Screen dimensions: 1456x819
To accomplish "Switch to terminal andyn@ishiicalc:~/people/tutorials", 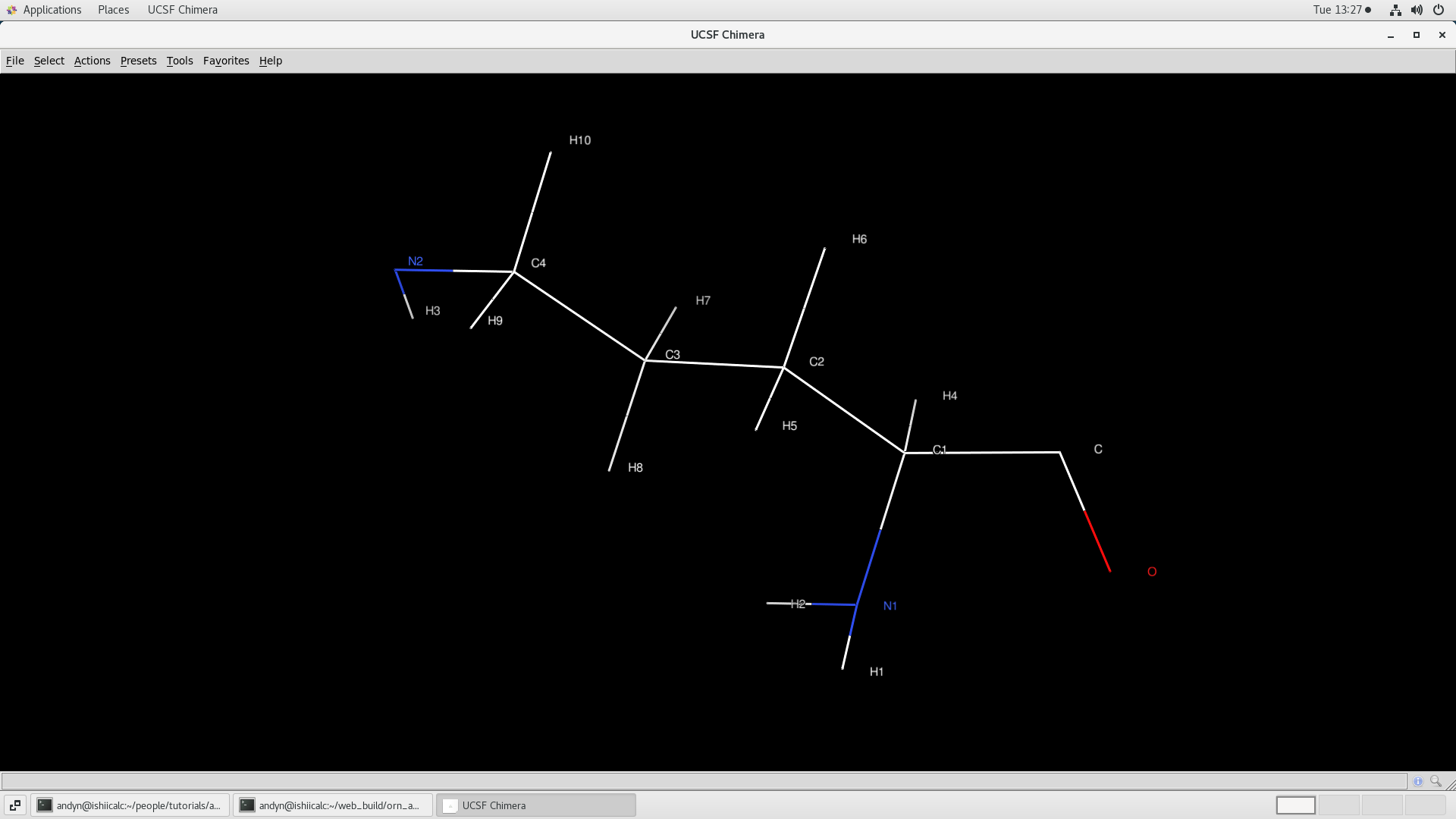I will click(130, 805).
